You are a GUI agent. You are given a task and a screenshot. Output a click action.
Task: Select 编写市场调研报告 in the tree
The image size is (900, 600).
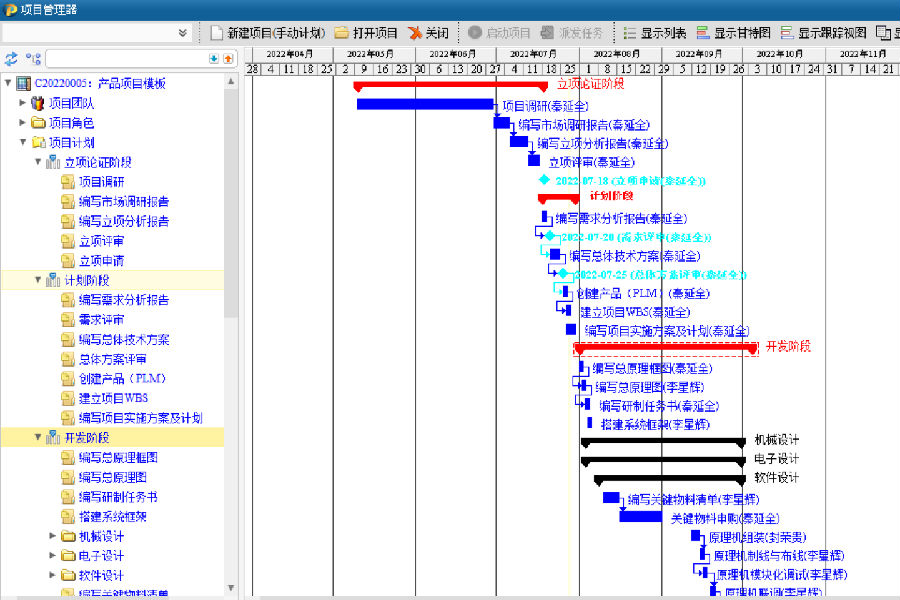point(124,202)
